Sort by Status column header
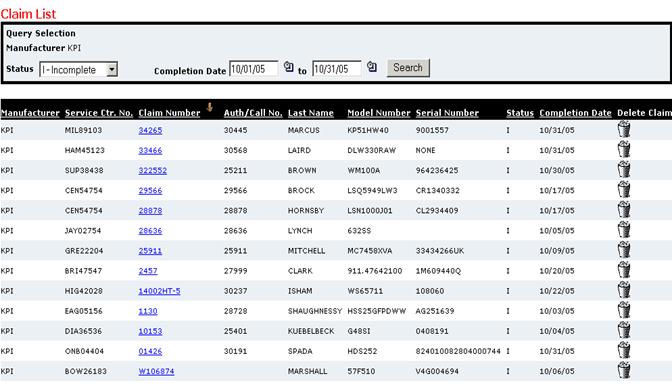 [520, 113]
